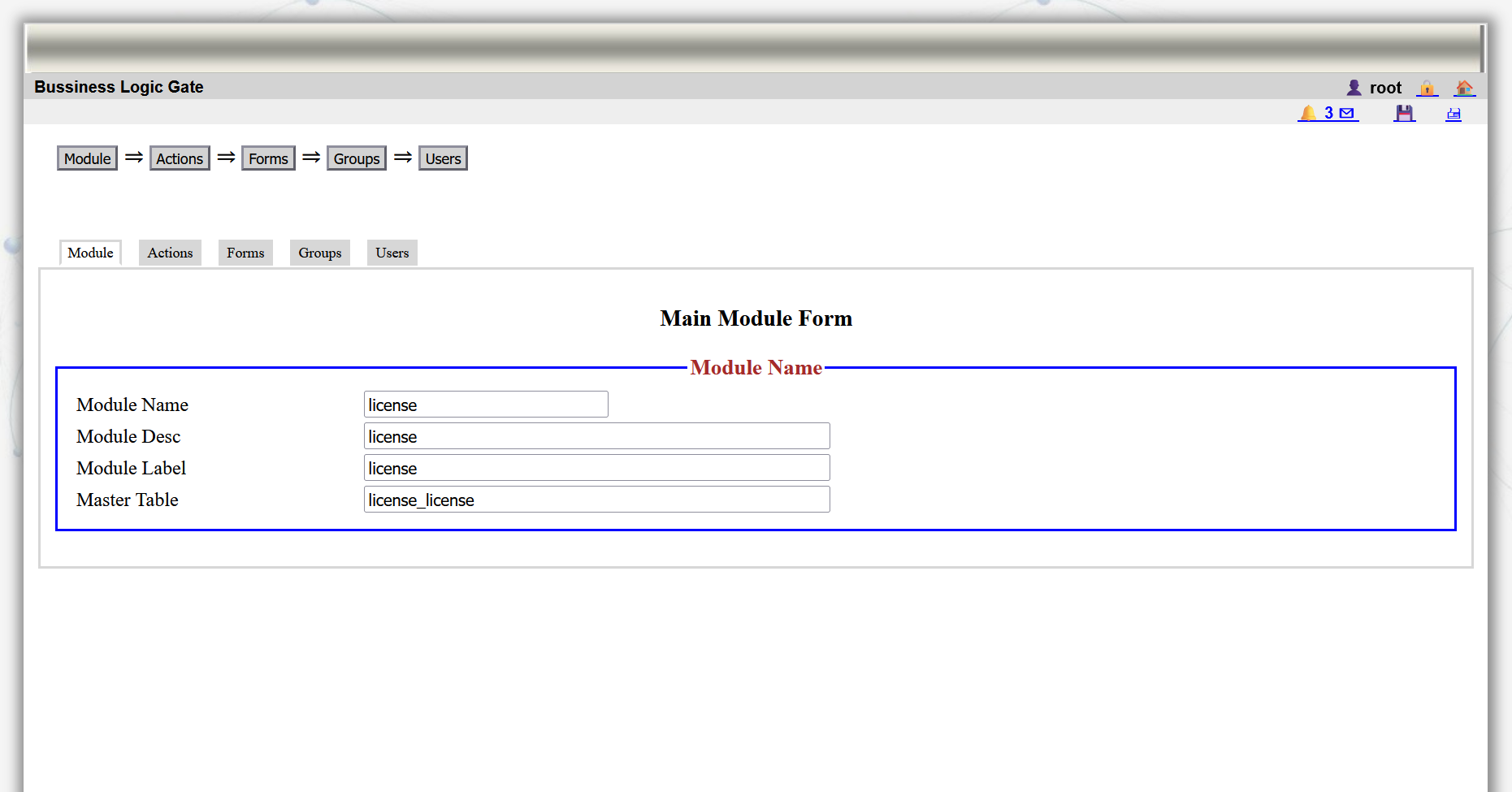1512x792 pixels.
Task: Switch to the Forms tab
Action: point(245,253)
